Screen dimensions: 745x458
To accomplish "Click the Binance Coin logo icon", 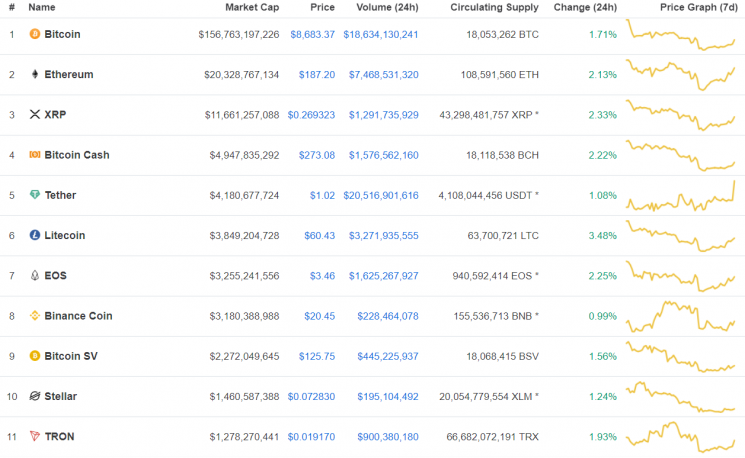I will coord(35,316).
